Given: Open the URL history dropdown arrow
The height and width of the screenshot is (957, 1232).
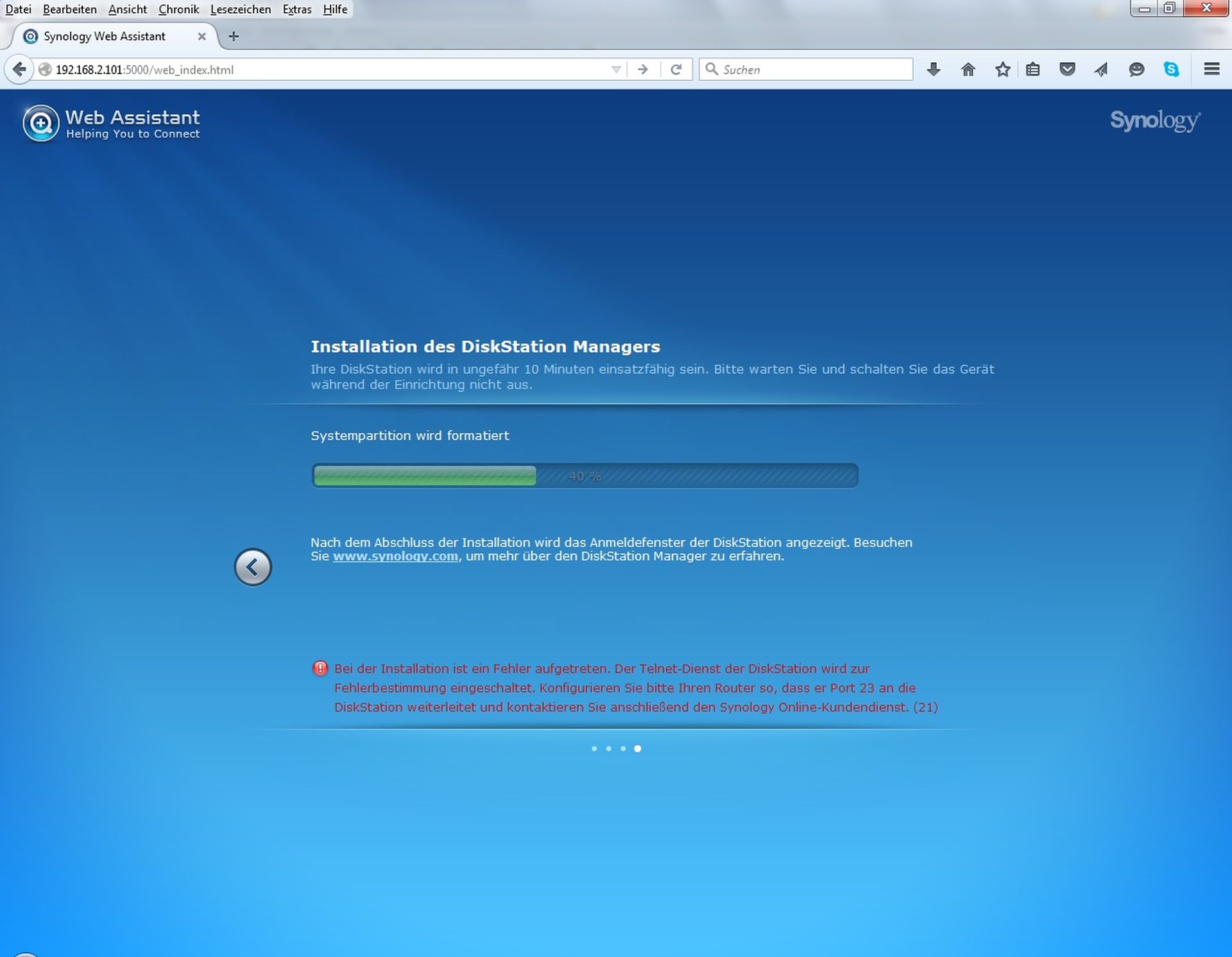Looking at the screenshot, I should pyautogui.click(x=616, y=69).
